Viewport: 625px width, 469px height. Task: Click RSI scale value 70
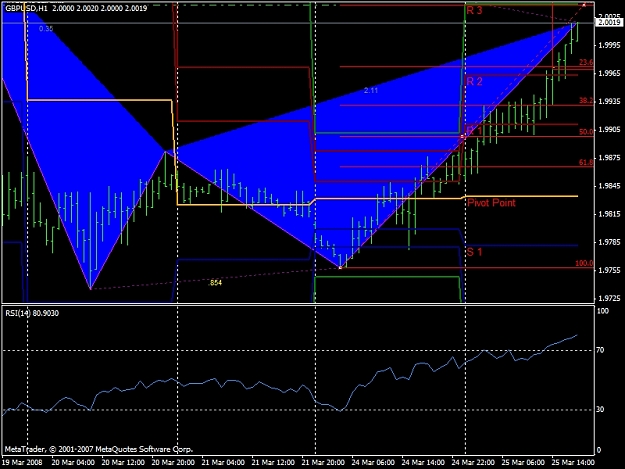(x=601, y=350)
